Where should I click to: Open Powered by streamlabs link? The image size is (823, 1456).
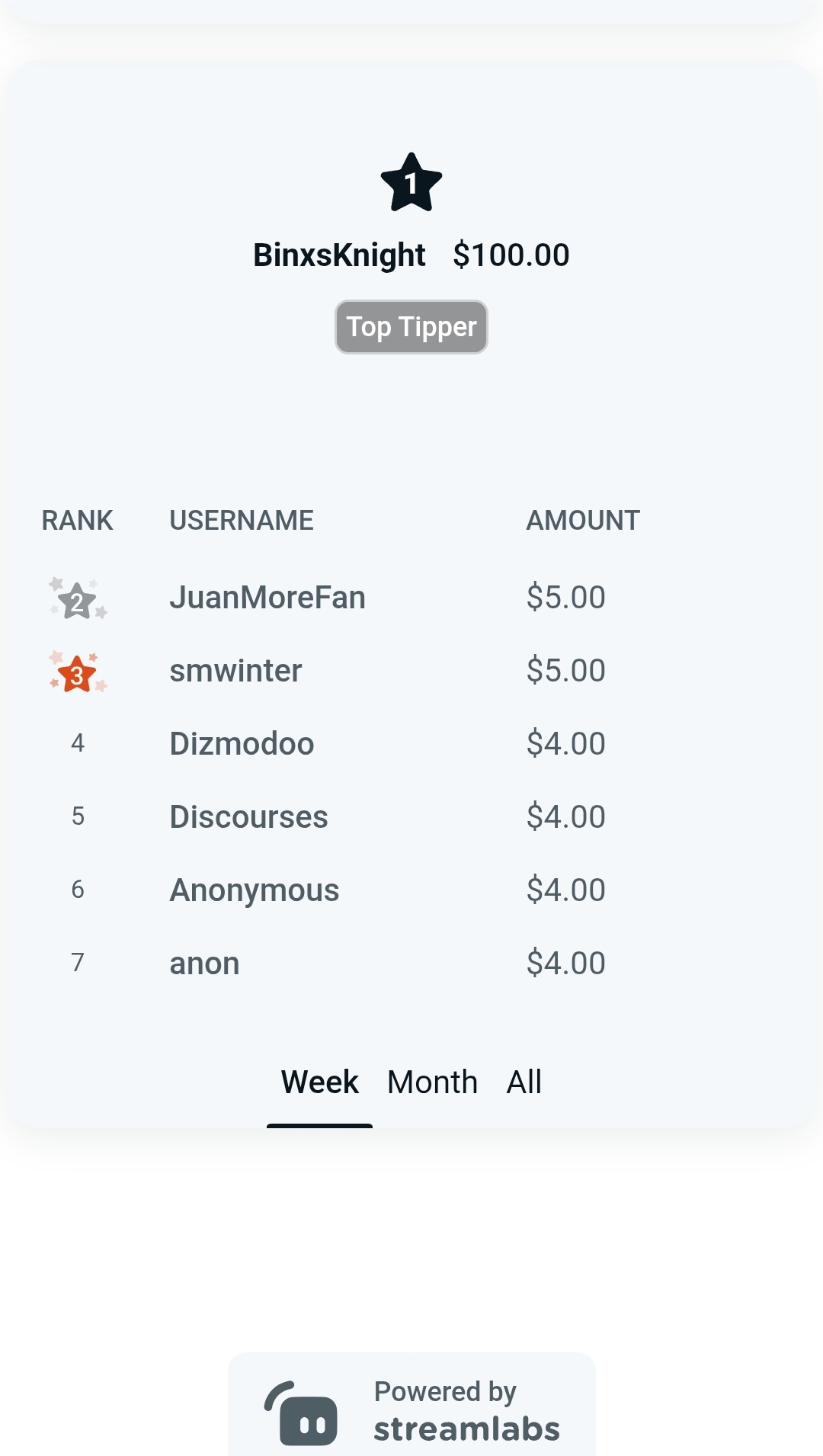point(411,1406)
